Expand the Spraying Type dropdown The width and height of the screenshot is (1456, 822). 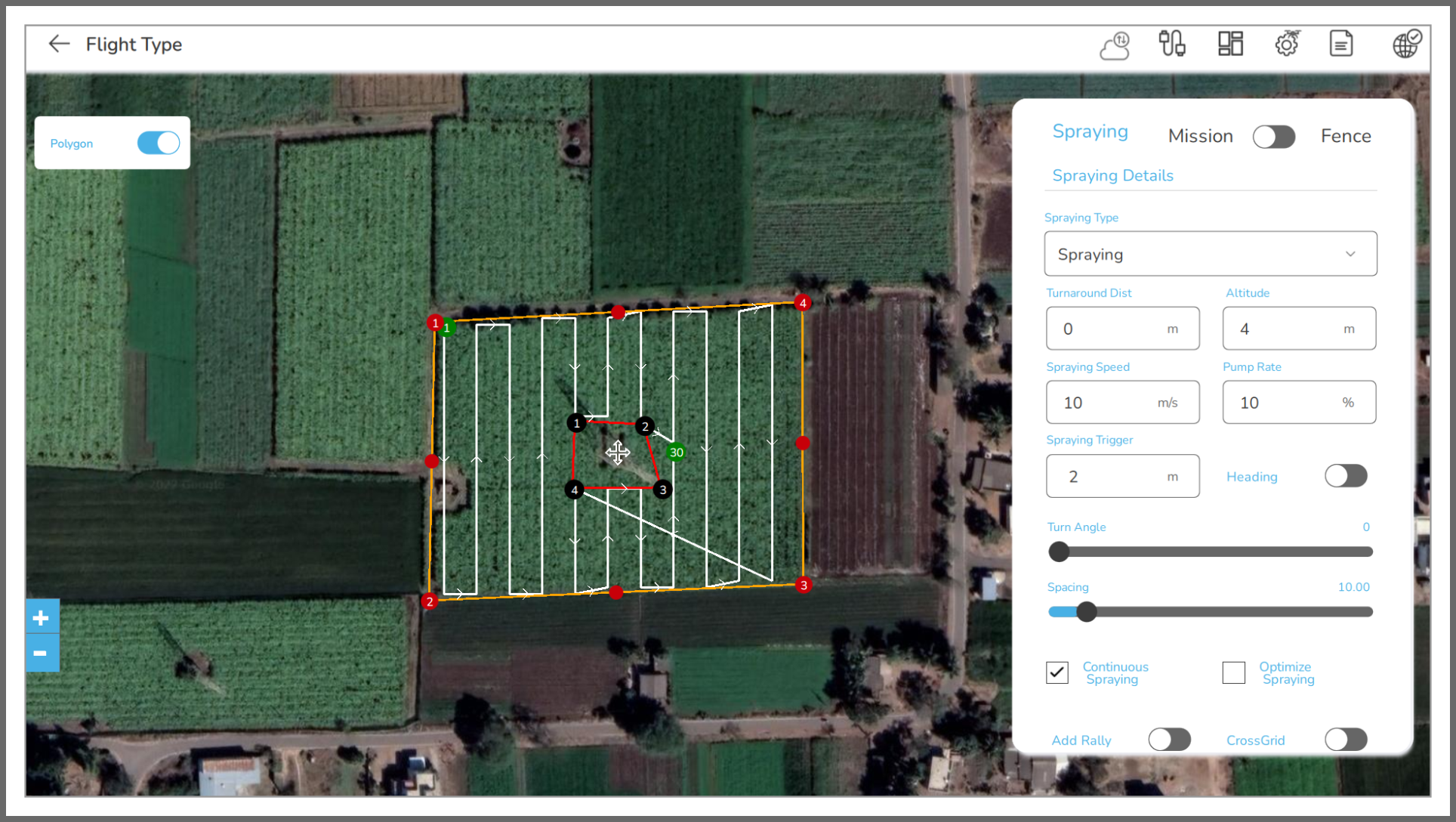tap(1211, 254)
